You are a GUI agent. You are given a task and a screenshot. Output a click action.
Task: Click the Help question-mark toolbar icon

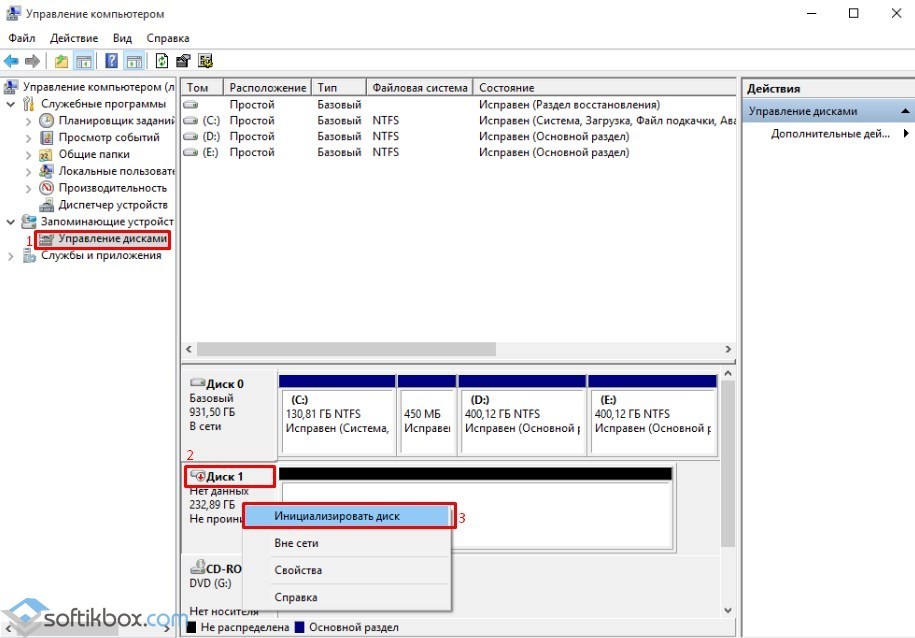tap(111, 61)
